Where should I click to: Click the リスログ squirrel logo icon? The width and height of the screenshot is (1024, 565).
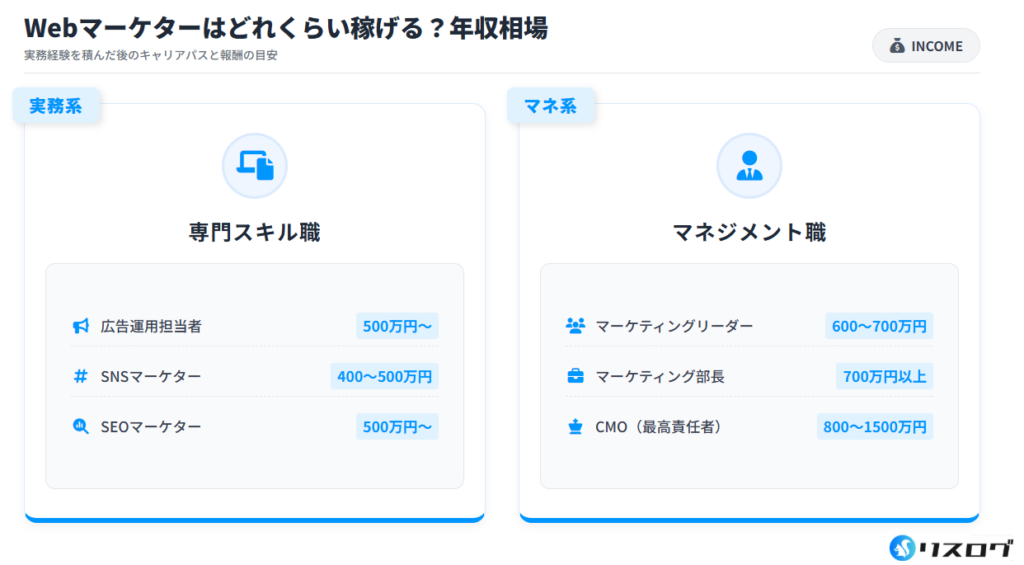904,547
